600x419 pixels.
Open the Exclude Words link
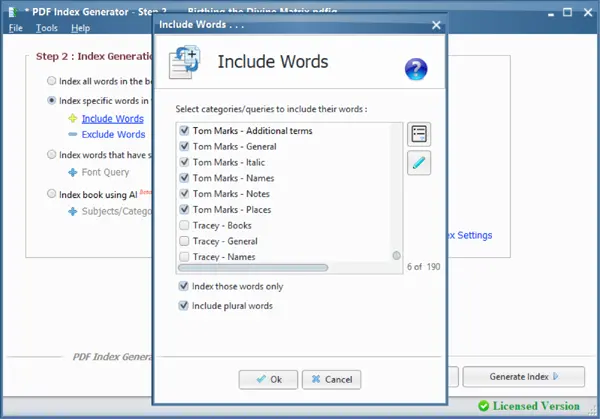(114, 134)
